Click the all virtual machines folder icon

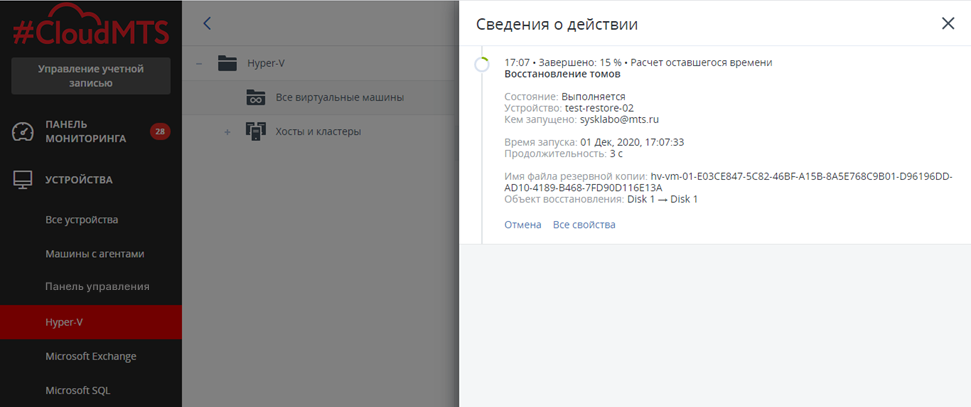point(256,97)
